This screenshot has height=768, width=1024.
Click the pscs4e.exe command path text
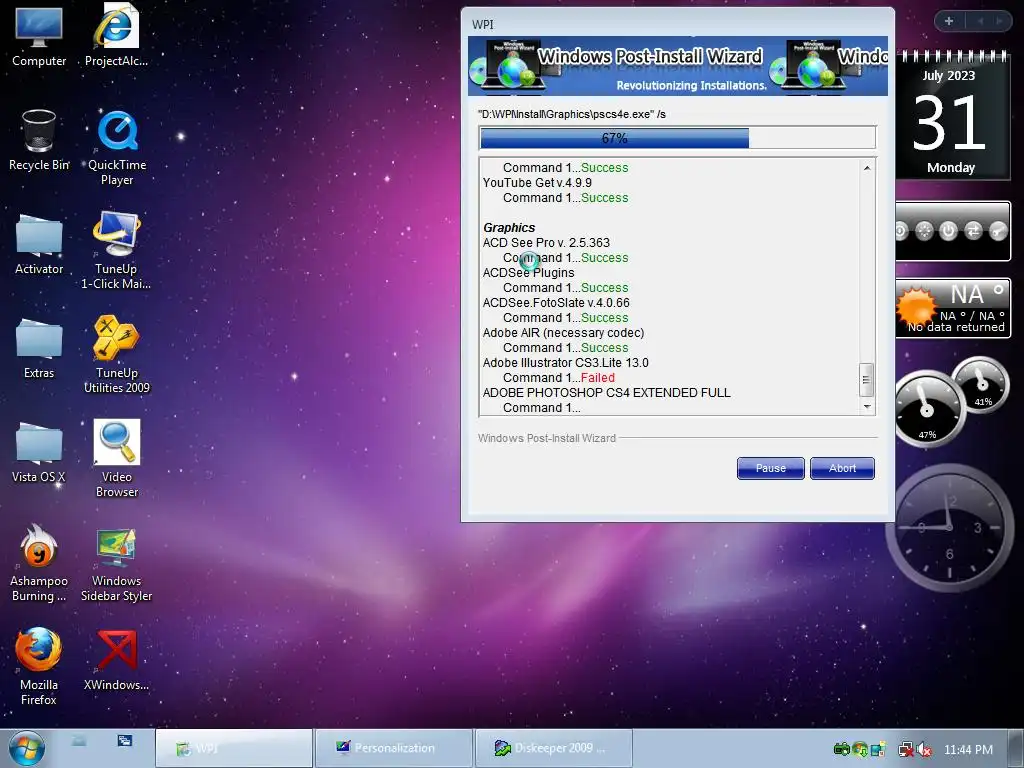[x=572, y=114]
